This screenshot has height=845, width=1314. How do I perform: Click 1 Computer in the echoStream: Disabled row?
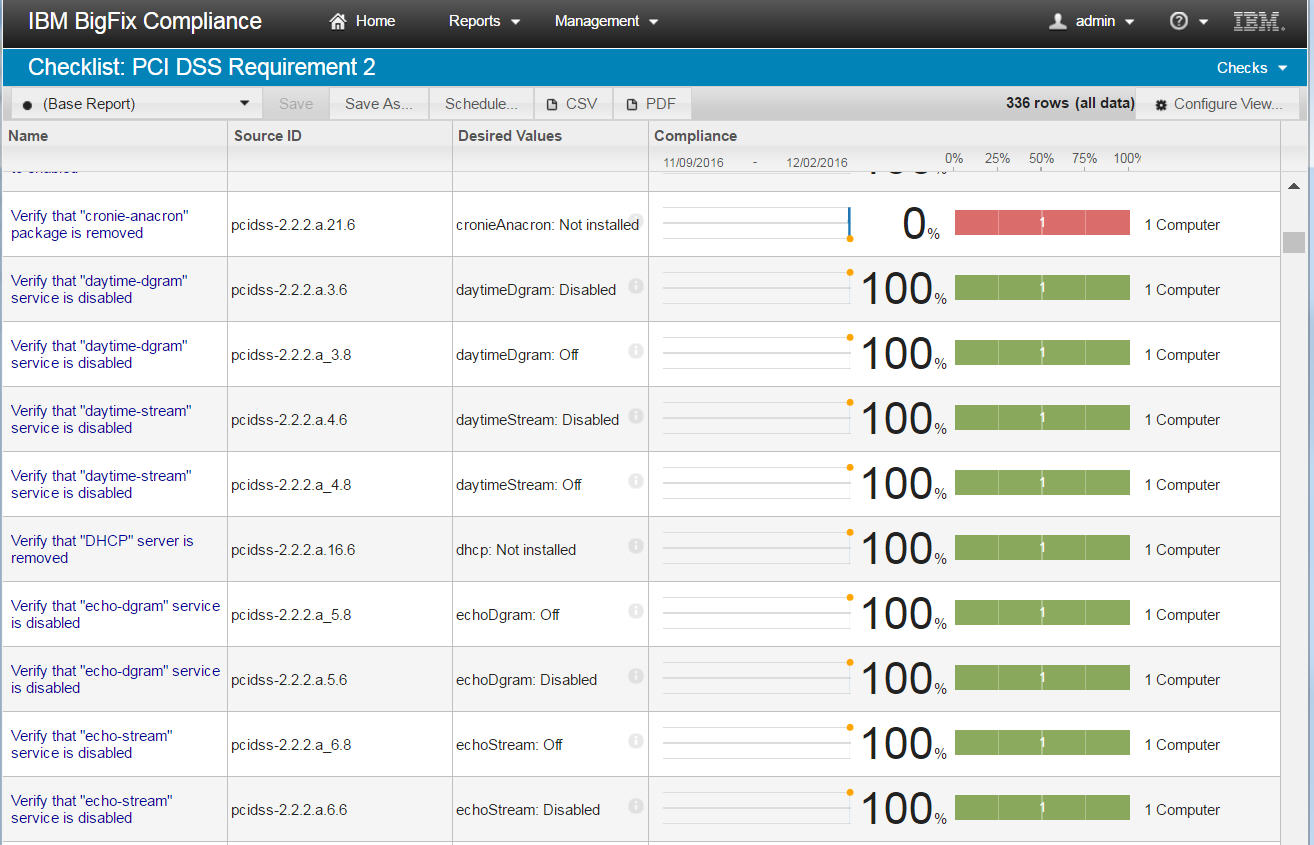[1182, 810]
